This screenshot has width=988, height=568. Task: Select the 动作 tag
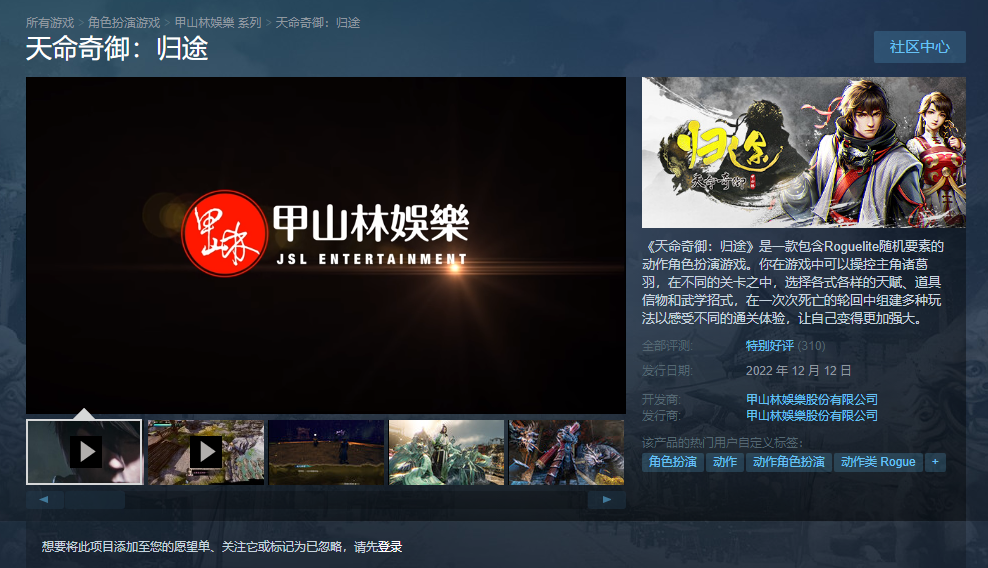click(725, 462)
